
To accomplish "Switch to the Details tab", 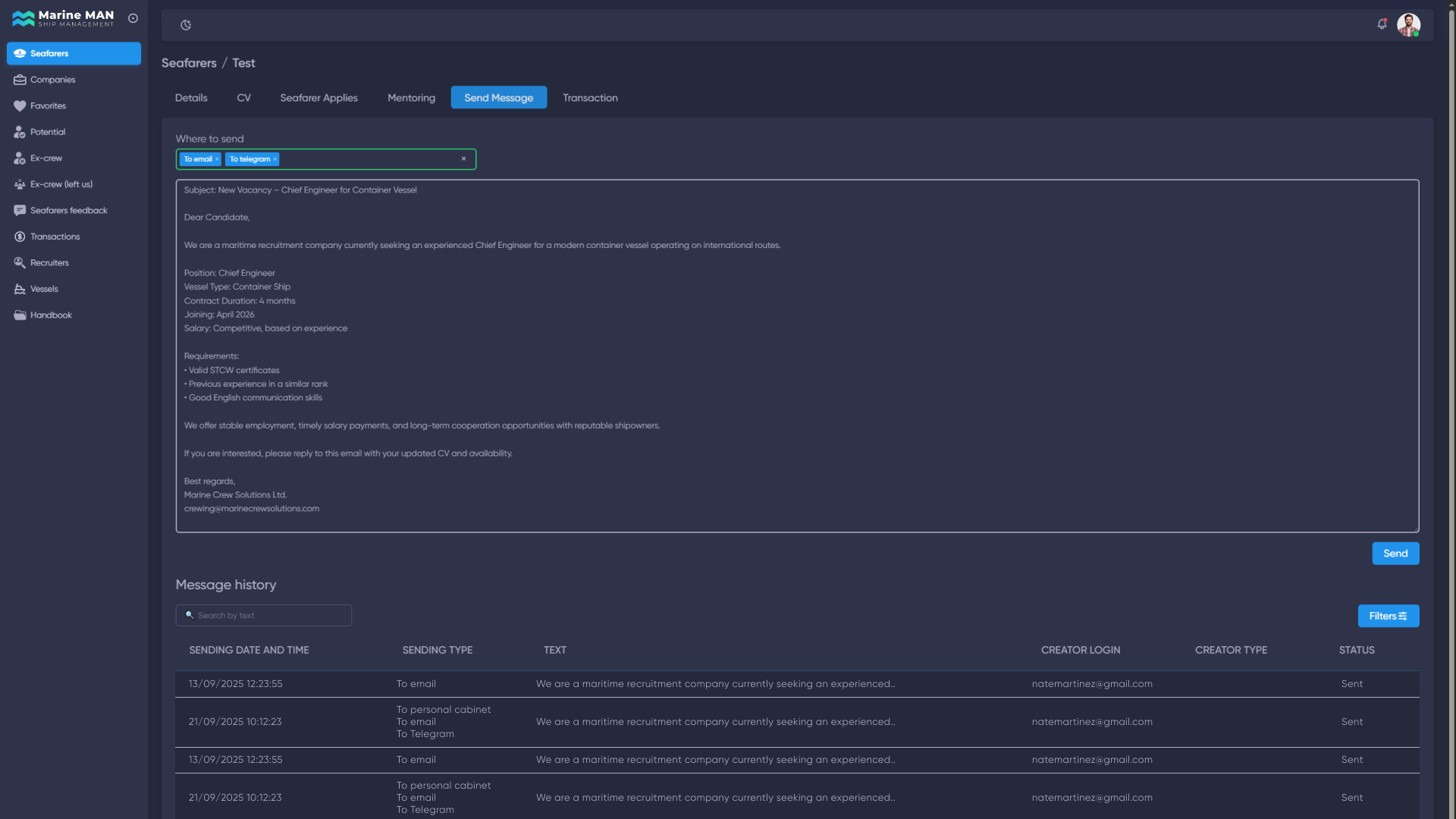I will click(191, 98).
